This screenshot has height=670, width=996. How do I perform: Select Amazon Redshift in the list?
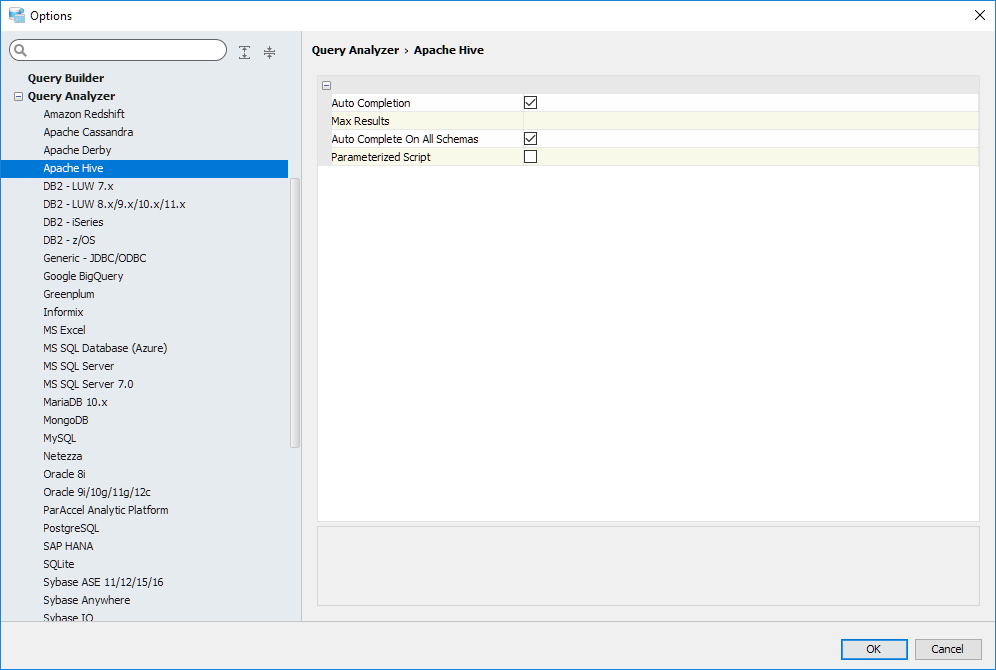pyautogui.click(x=84, y=114)
